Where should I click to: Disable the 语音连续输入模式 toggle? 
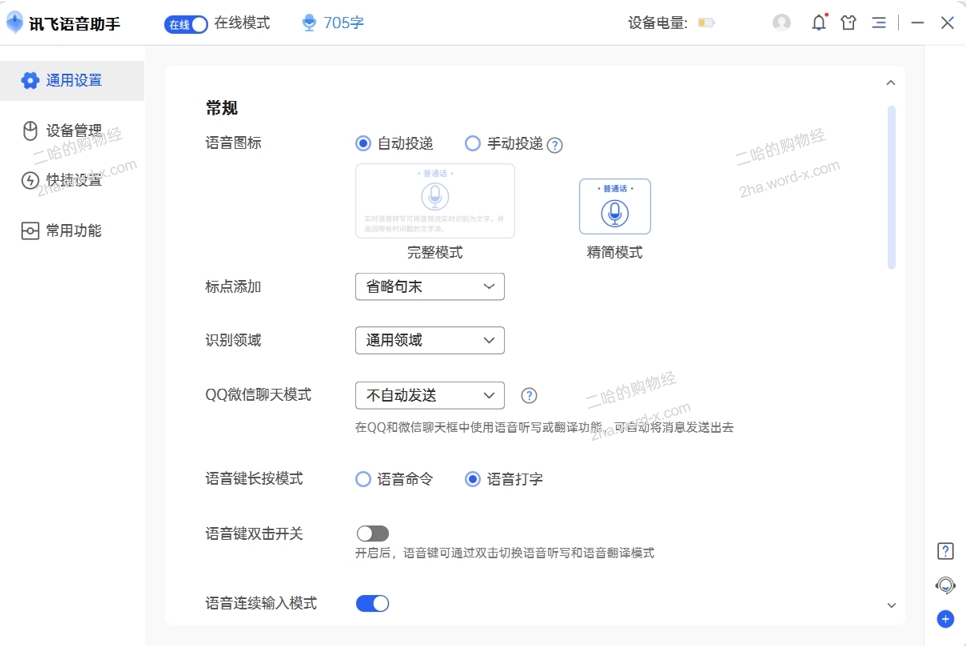[x=372, y=604]
